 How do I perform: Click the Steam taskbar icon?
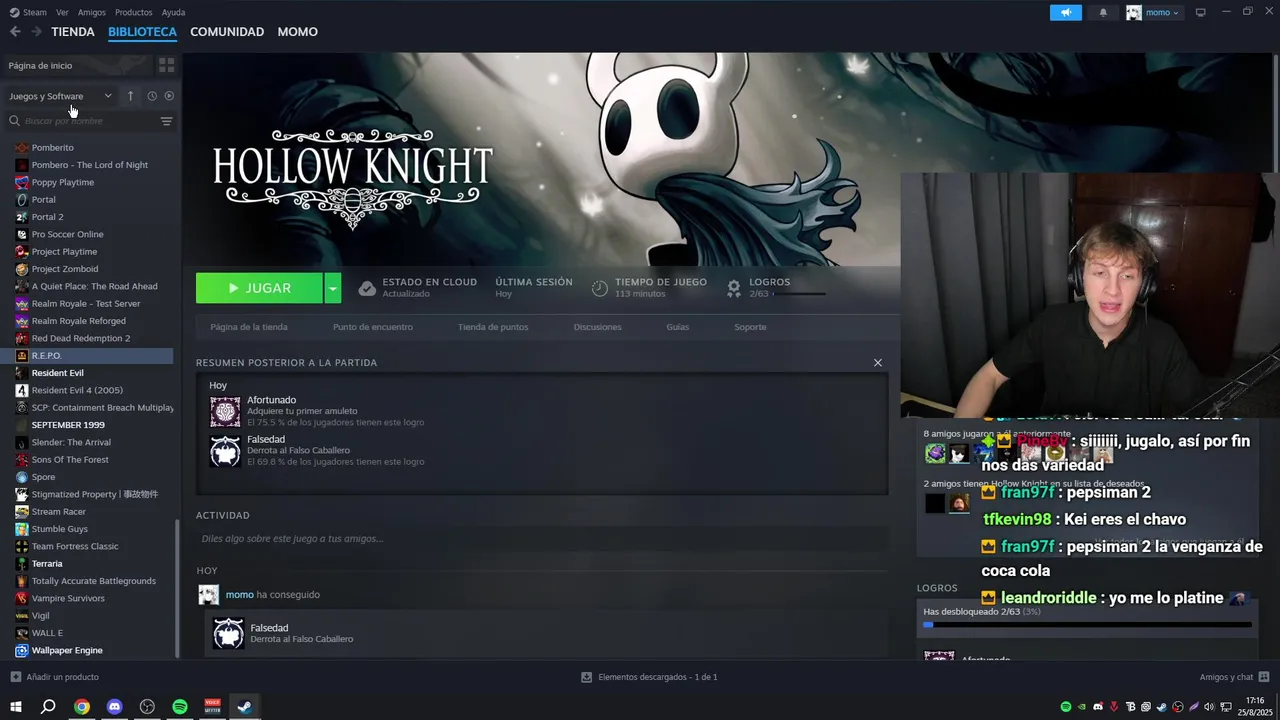[x=244, y=707]
